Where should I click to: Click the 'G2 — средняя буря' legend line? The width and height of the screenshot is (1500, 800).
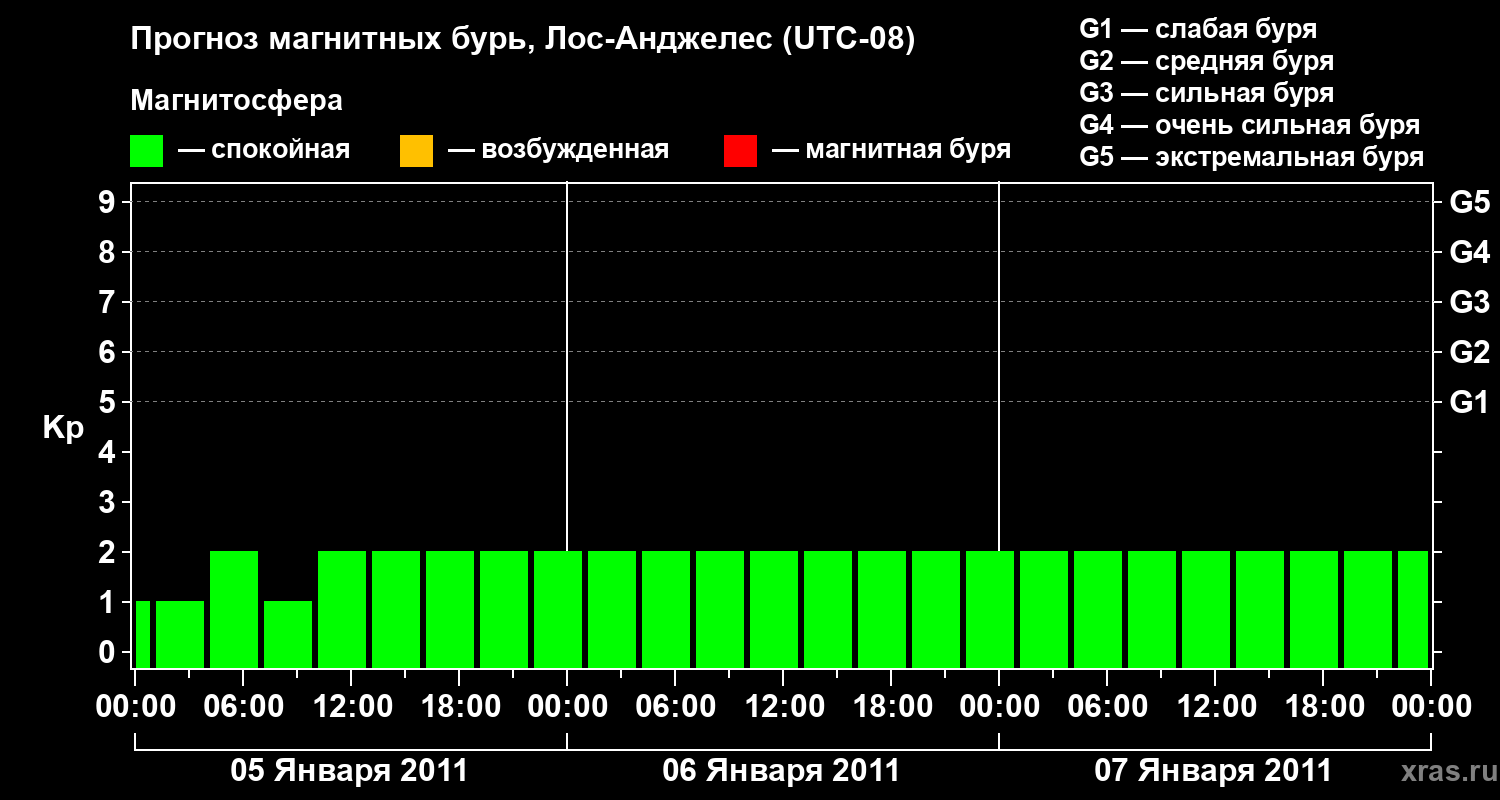click(1207, 61)
